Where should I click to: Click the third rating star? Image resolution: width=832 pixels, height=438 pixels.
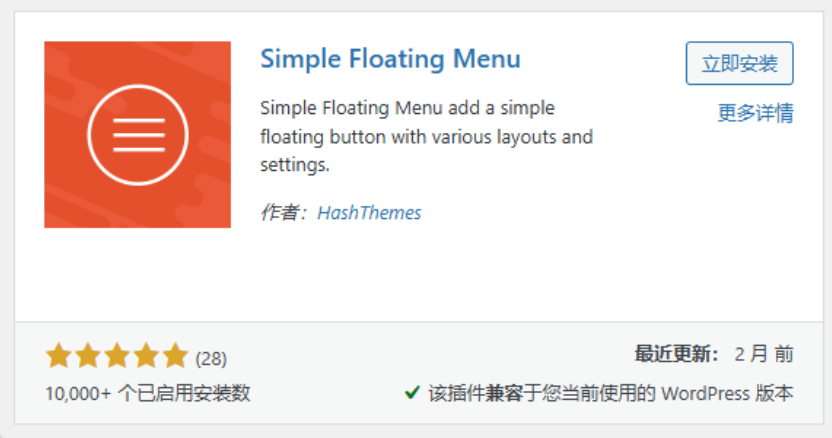coord(117,356)
